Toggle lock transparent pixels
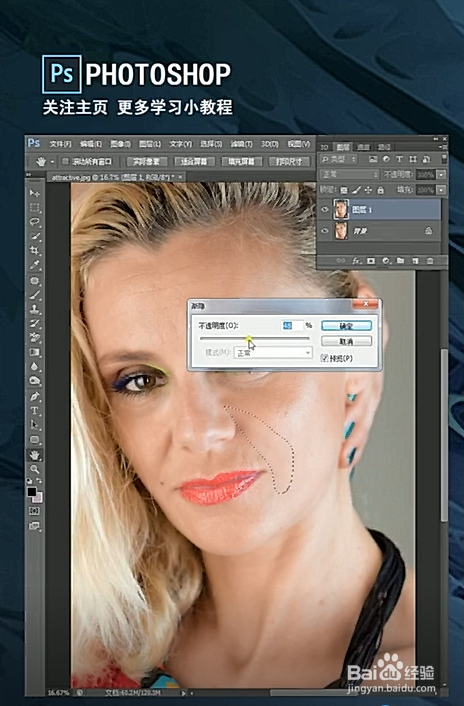Viewport: 464px width, 706px height. (344, 190)
